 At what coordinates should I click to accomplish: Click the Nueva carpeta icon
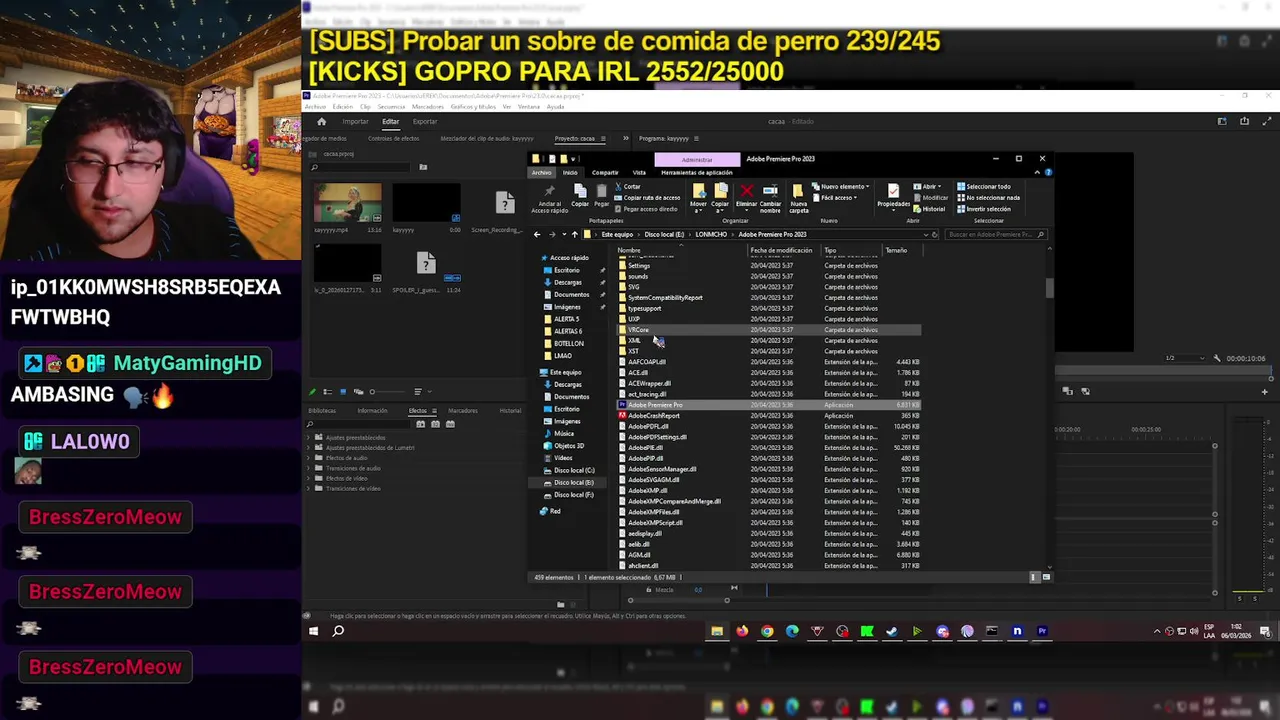[x=798, y=191]
